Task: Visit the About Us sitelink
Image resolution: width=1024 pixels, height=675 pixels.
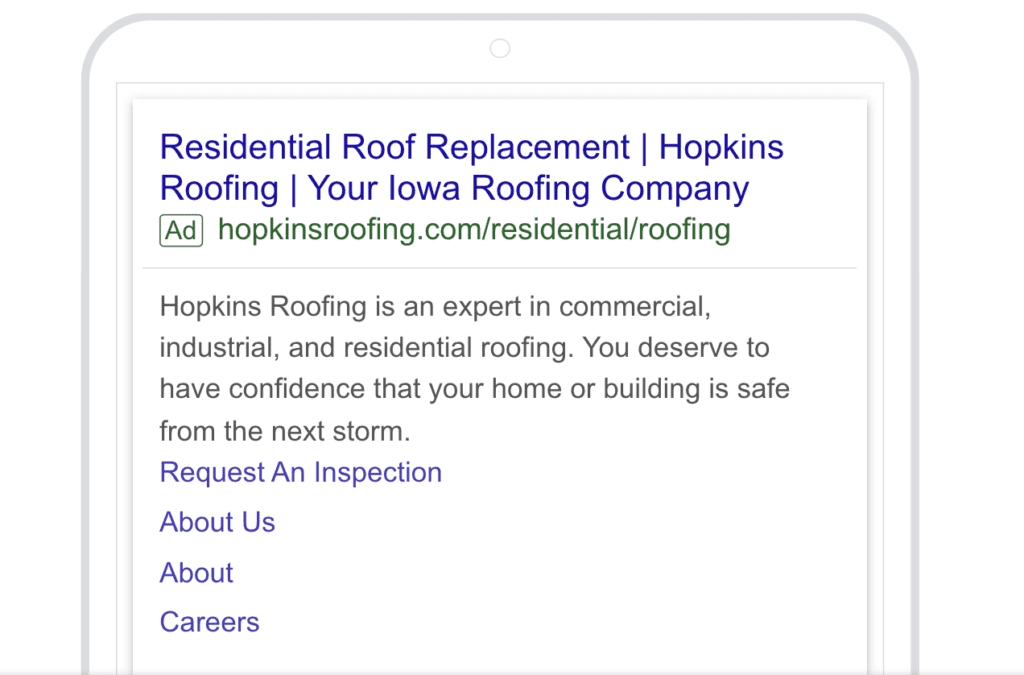Action: (217, 522)
